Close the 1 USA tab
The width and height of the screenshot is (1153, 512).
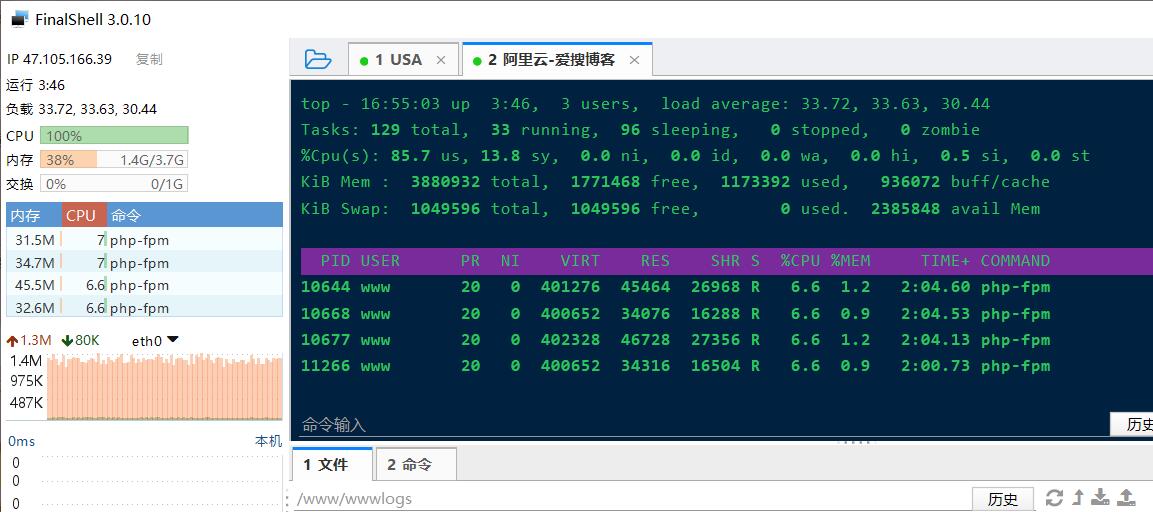pos(440,60)
